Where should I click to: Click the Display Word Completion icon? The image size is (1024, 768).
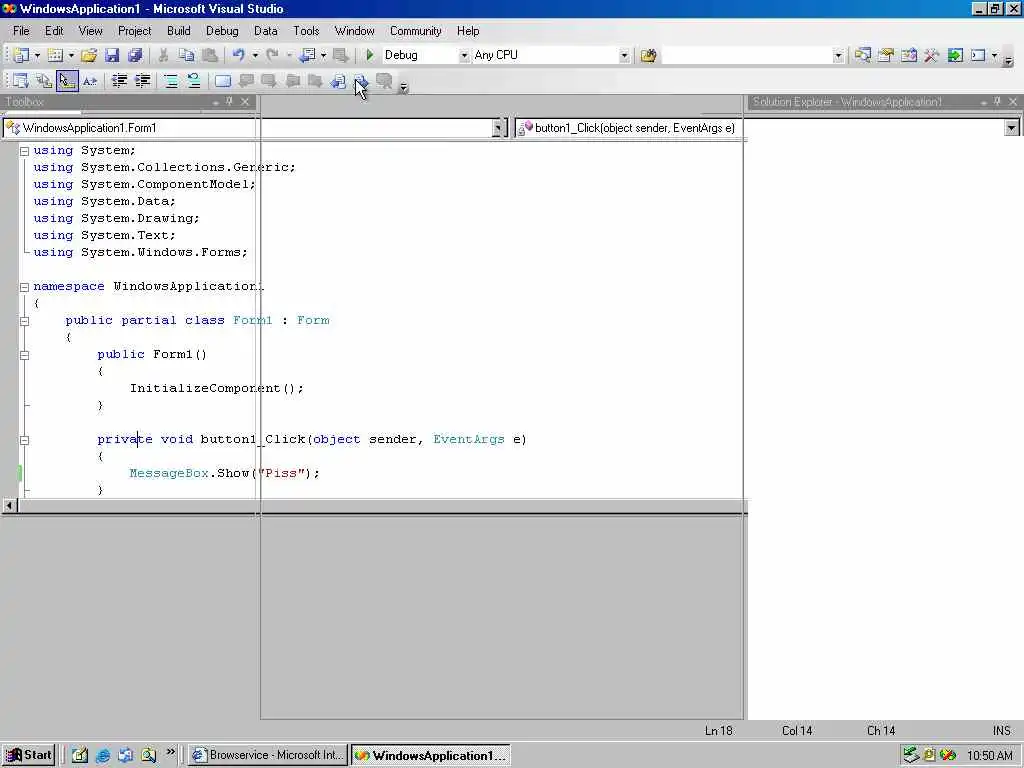point(89,81)
